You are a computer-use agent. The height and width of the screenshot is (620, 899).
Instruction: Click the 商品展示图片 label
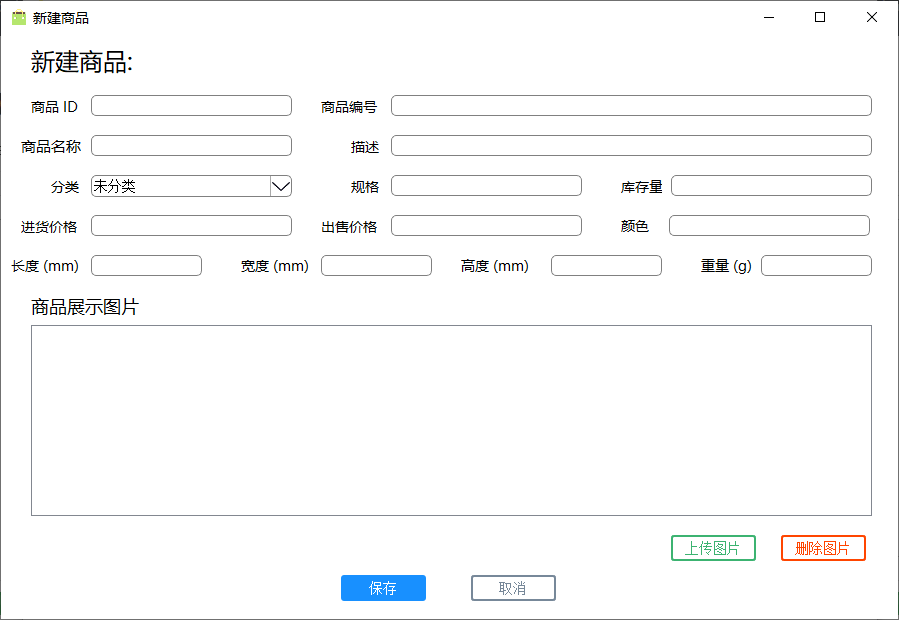coord(85,307)
